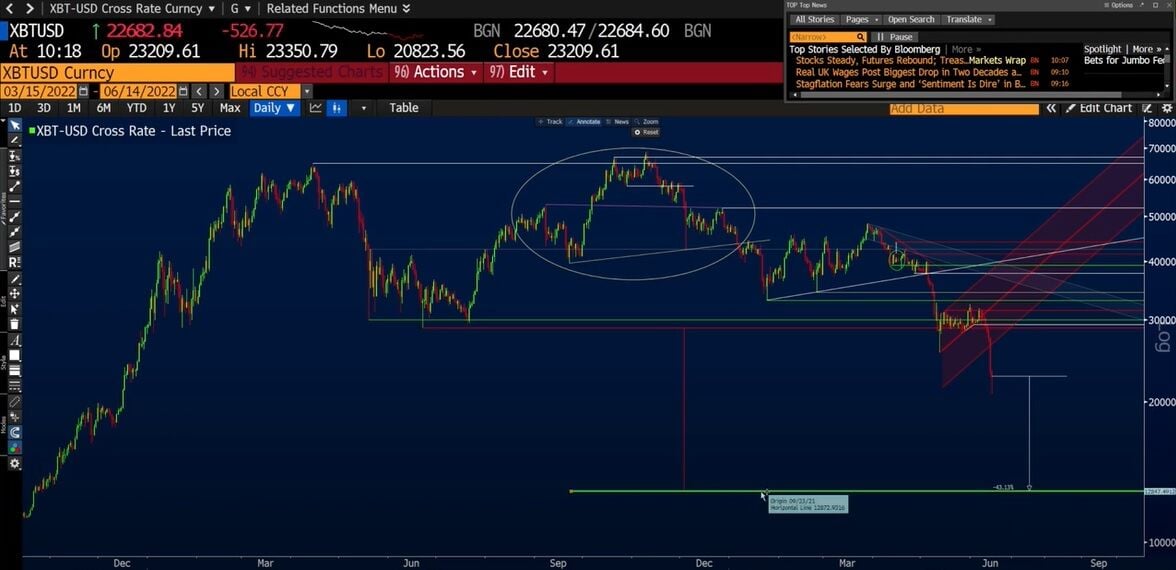Open the multicolor palette icon in left toolbar
The width and height of the screenshot is (1176, 570).
point(15,447)
